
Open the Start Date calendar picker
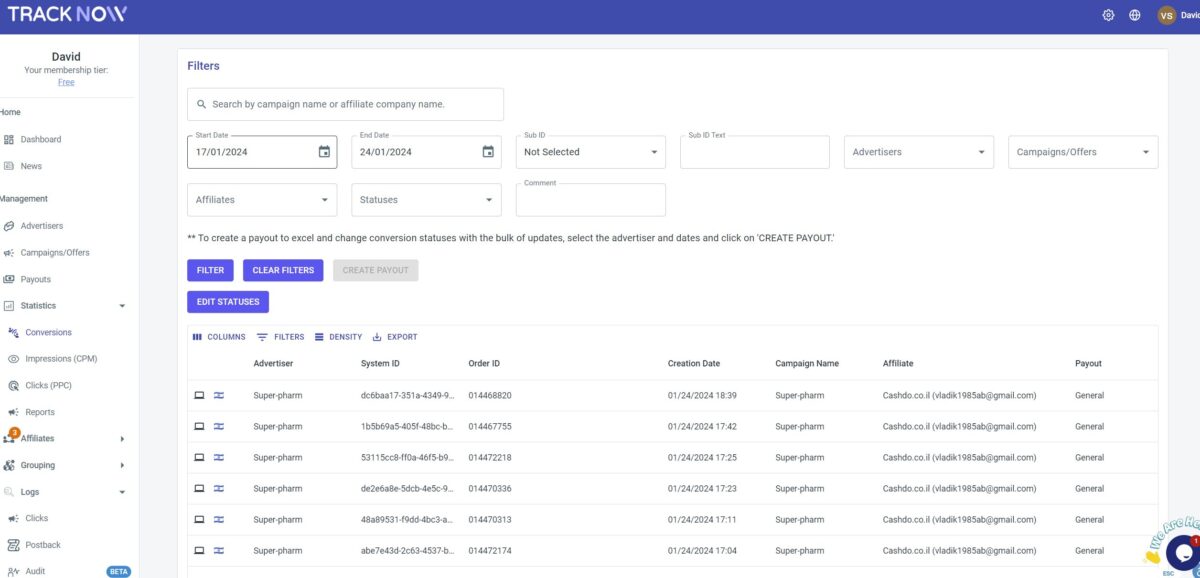pos(323,150)
